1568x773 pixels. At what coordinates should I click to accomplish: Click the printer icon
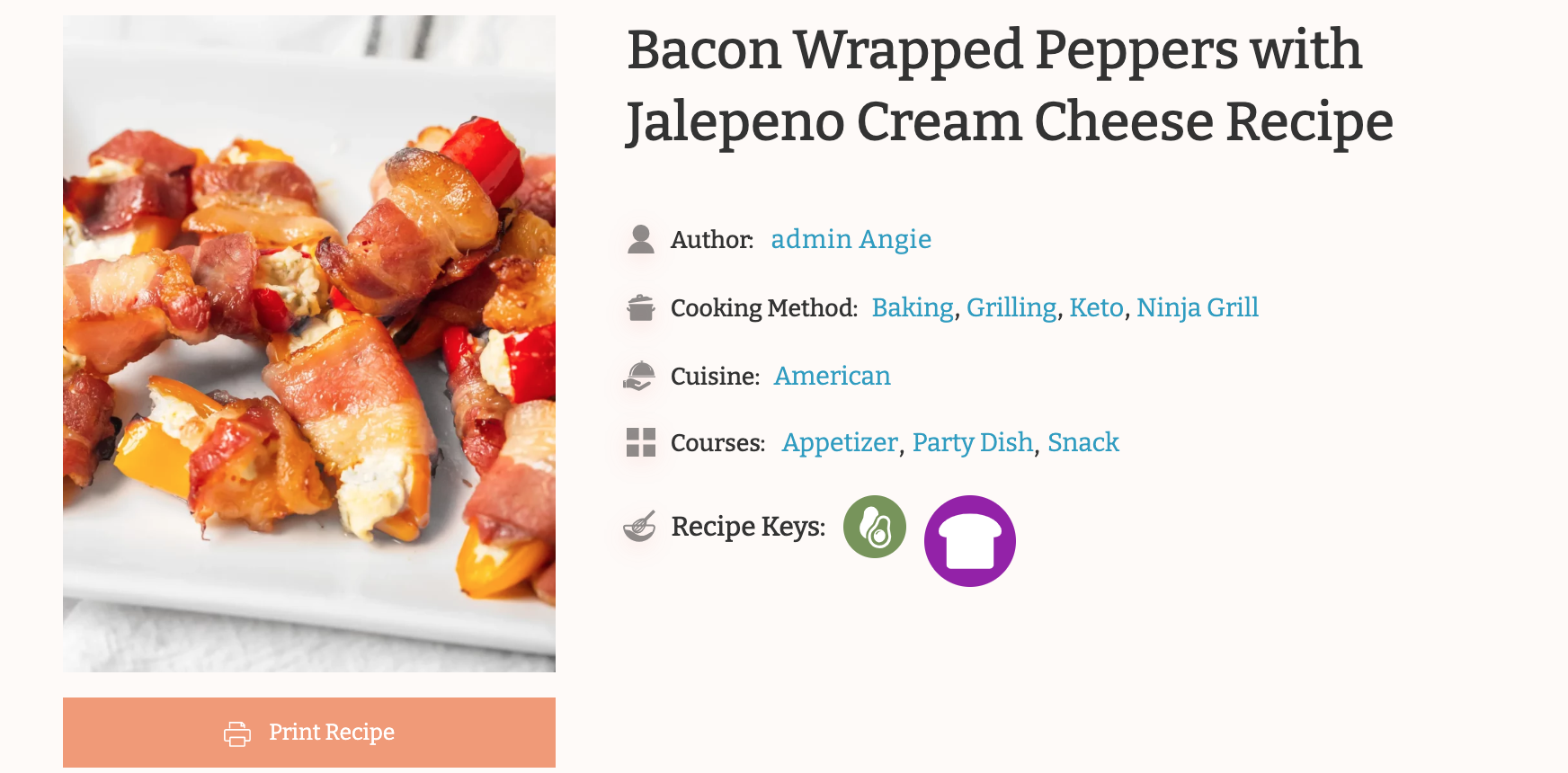click(x=237, y=733)
